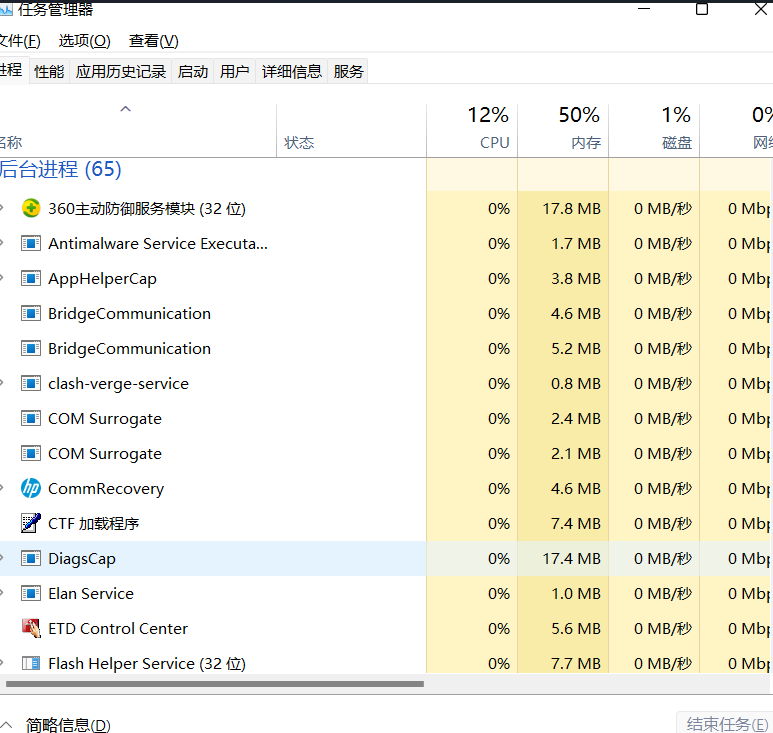Select the Elan Service row name
Screen dimensions: 773x733
pyautogui.click(x=91, y=593)
